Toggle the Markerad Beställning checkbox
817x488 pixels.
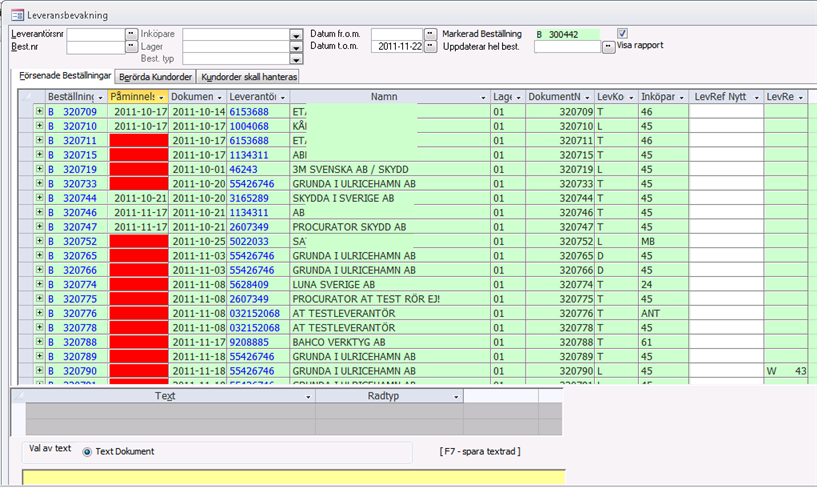(x=622, y=33)
